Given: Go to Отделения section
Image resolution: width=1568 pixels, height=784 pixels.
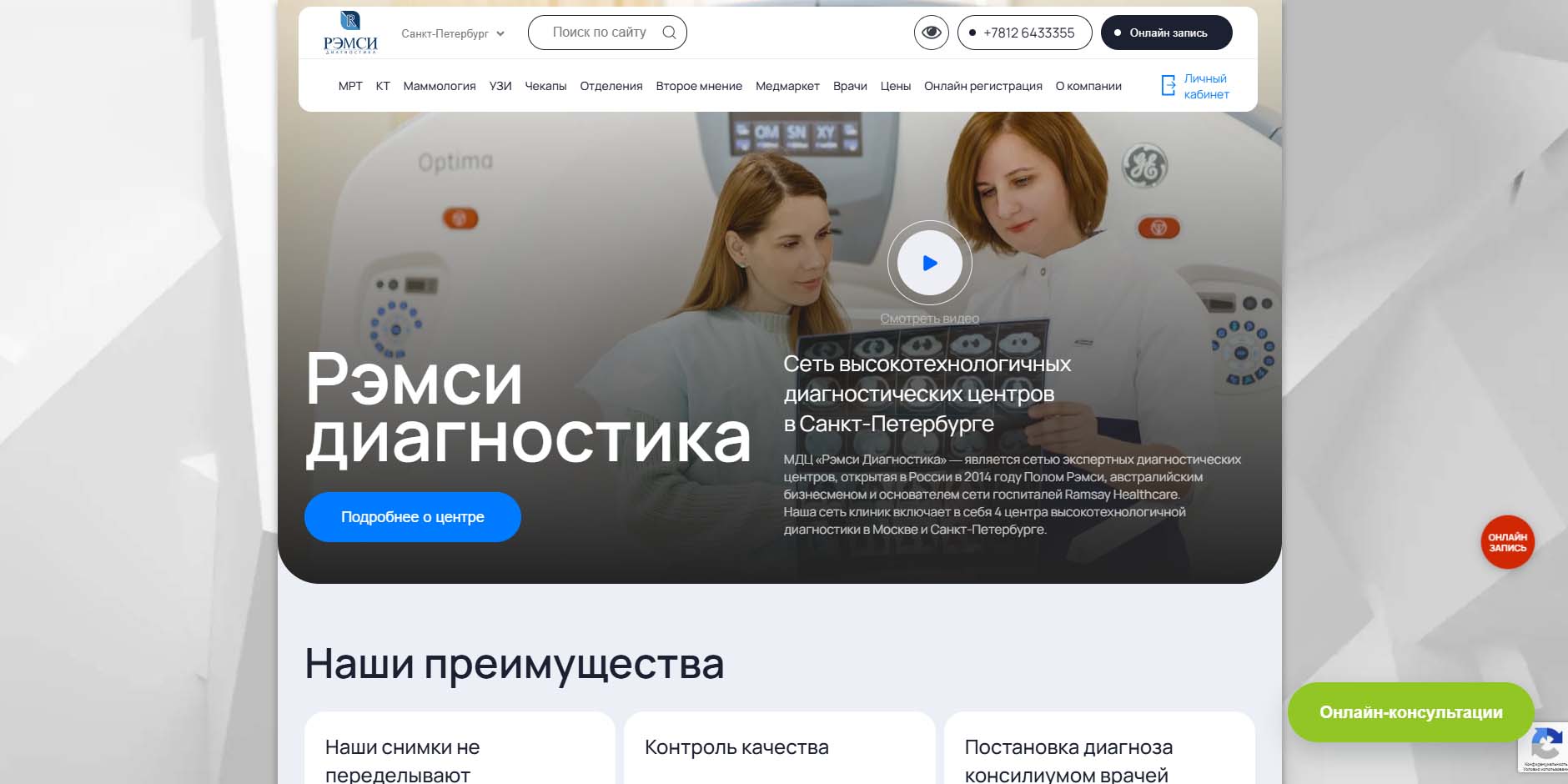Looking at the screenshot, I should point(611,86).
